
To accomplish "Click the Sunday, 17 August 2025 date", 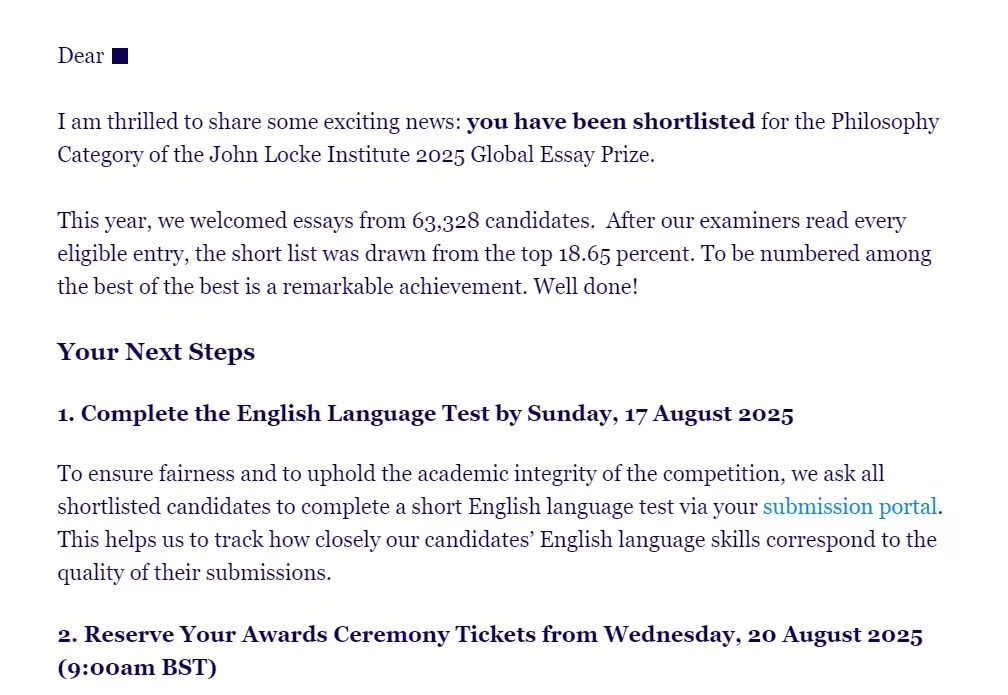I will [x=660, y=414].
